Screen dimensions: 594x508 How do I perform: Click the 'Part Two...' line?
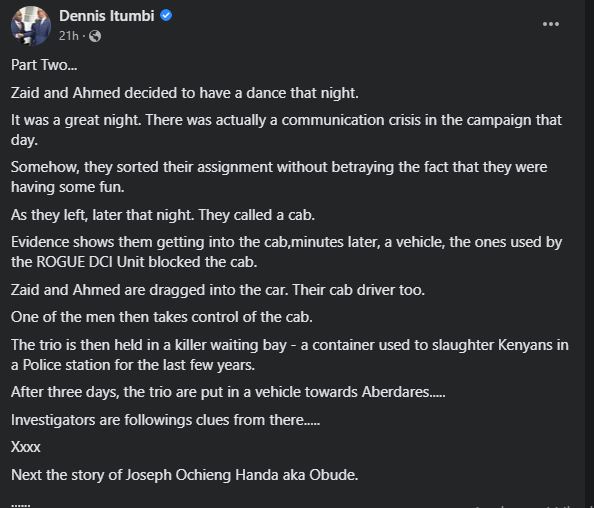(x=44, y=65)
